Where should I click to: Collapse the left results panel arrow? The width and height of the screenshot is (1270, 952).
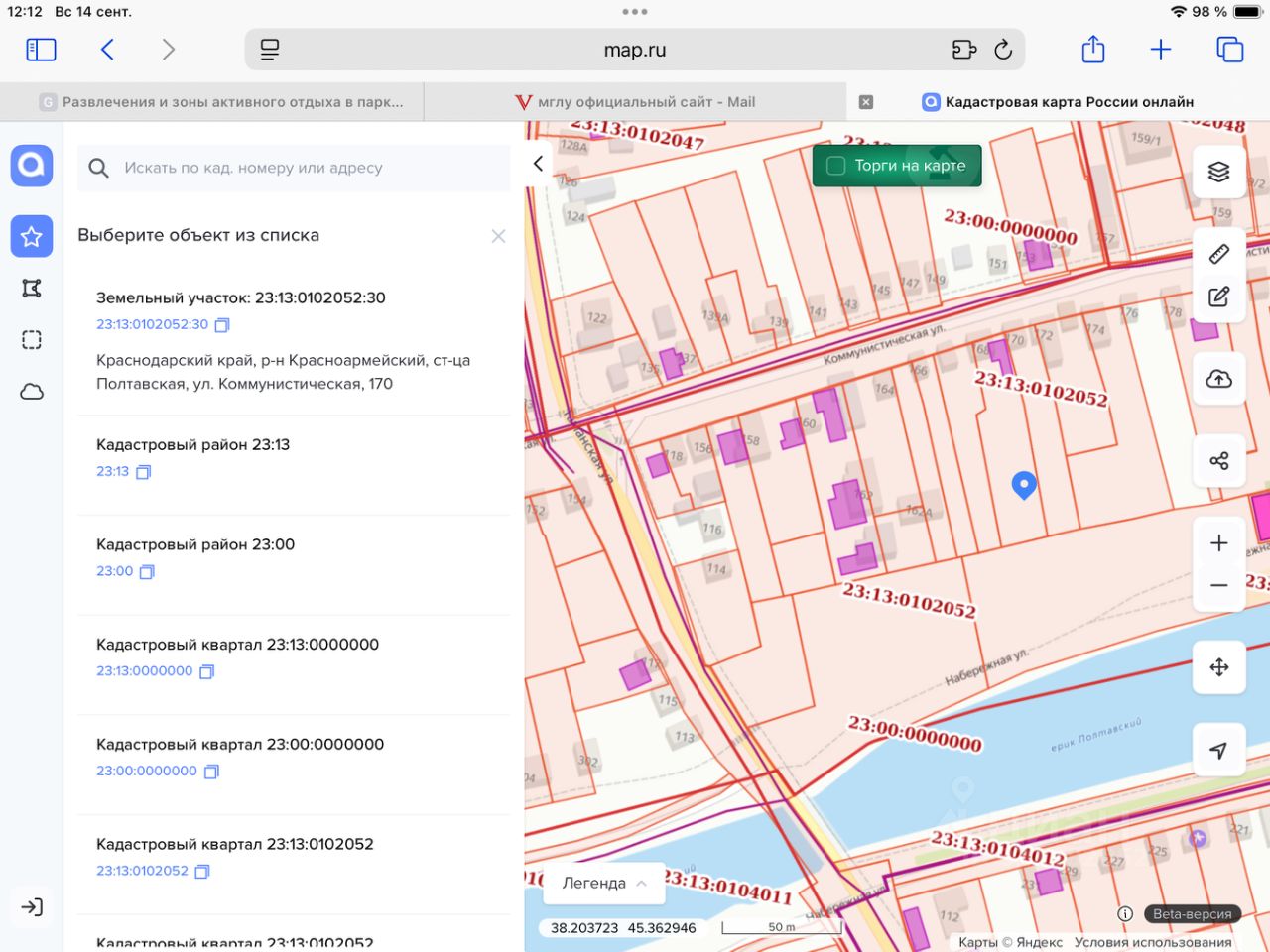pos(538,164)
